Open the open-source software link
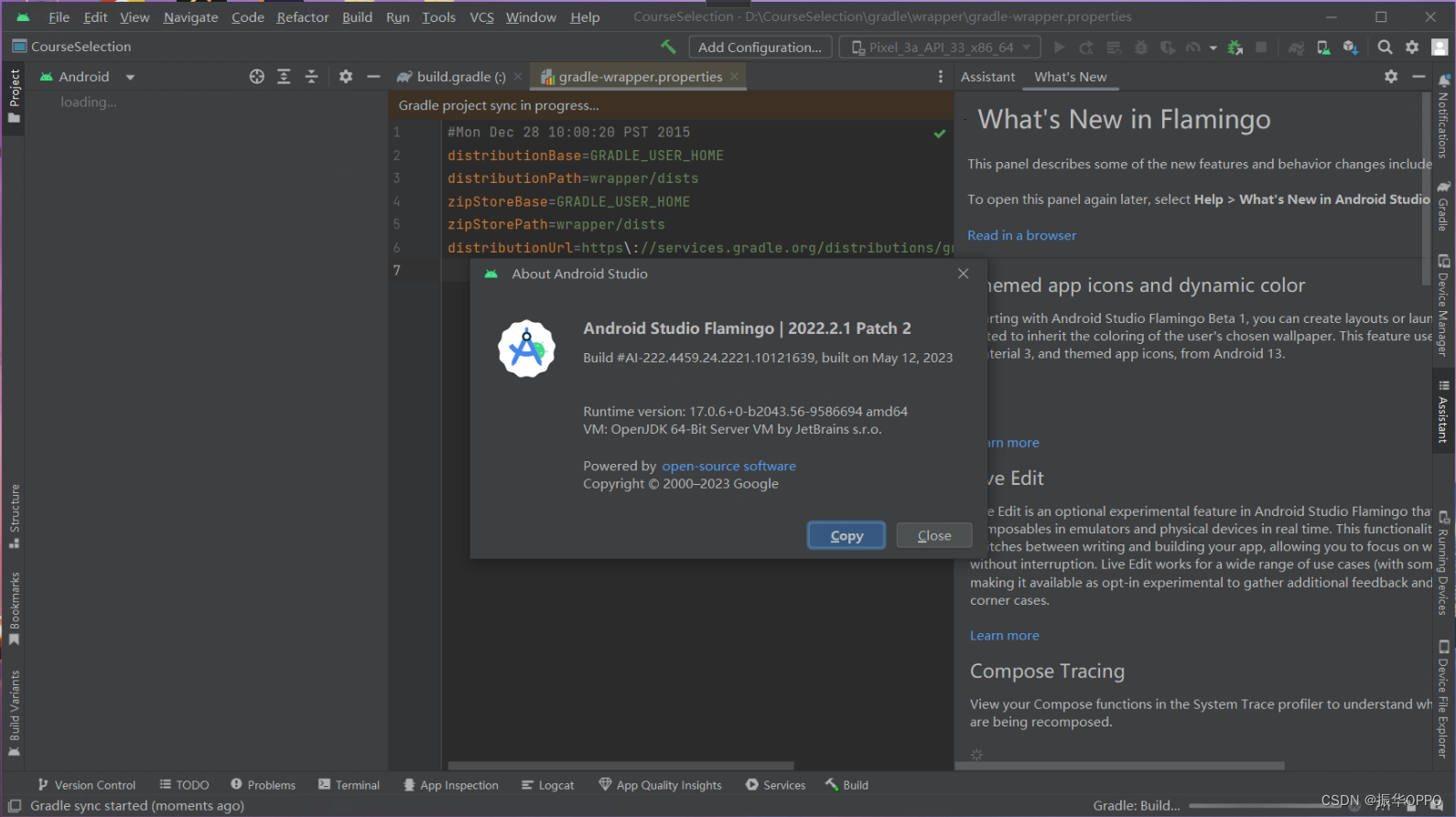1456x817 pixels. 728,466
